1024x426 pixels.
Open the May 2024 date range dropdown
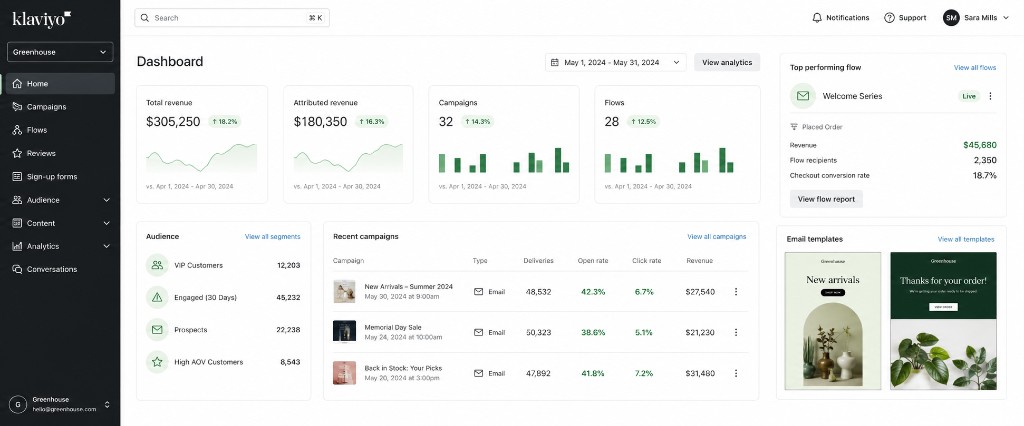(x=616, y=63)
